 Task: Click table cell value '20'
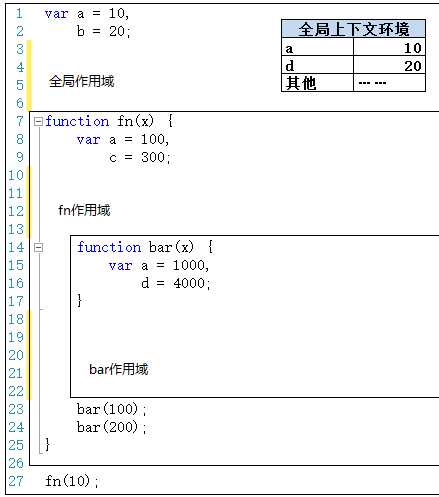(x=389, y=65)
